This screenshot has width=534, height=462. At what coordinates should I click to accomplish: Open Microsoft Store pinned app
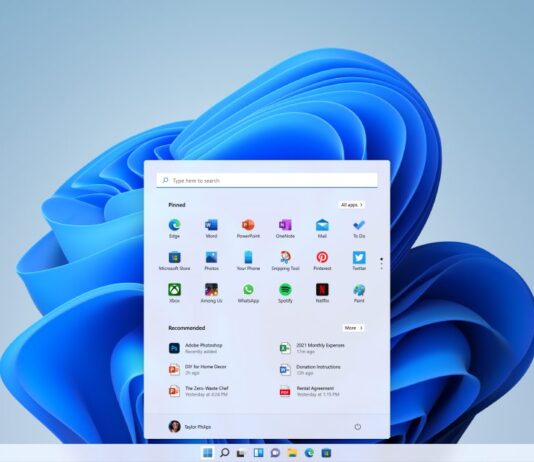pyautogui.click(x=174, y=261)
